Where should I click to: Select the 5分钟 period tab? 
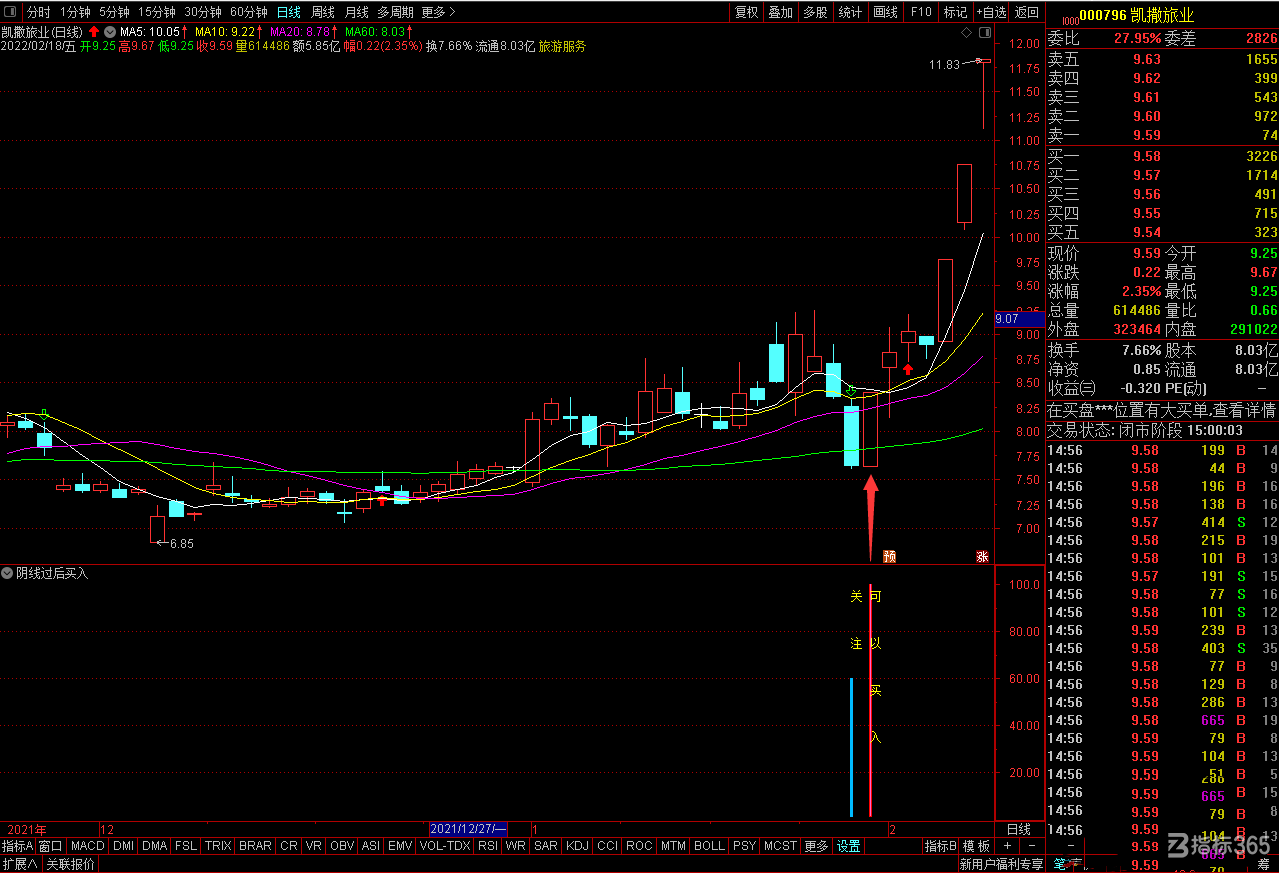point(114,12)
